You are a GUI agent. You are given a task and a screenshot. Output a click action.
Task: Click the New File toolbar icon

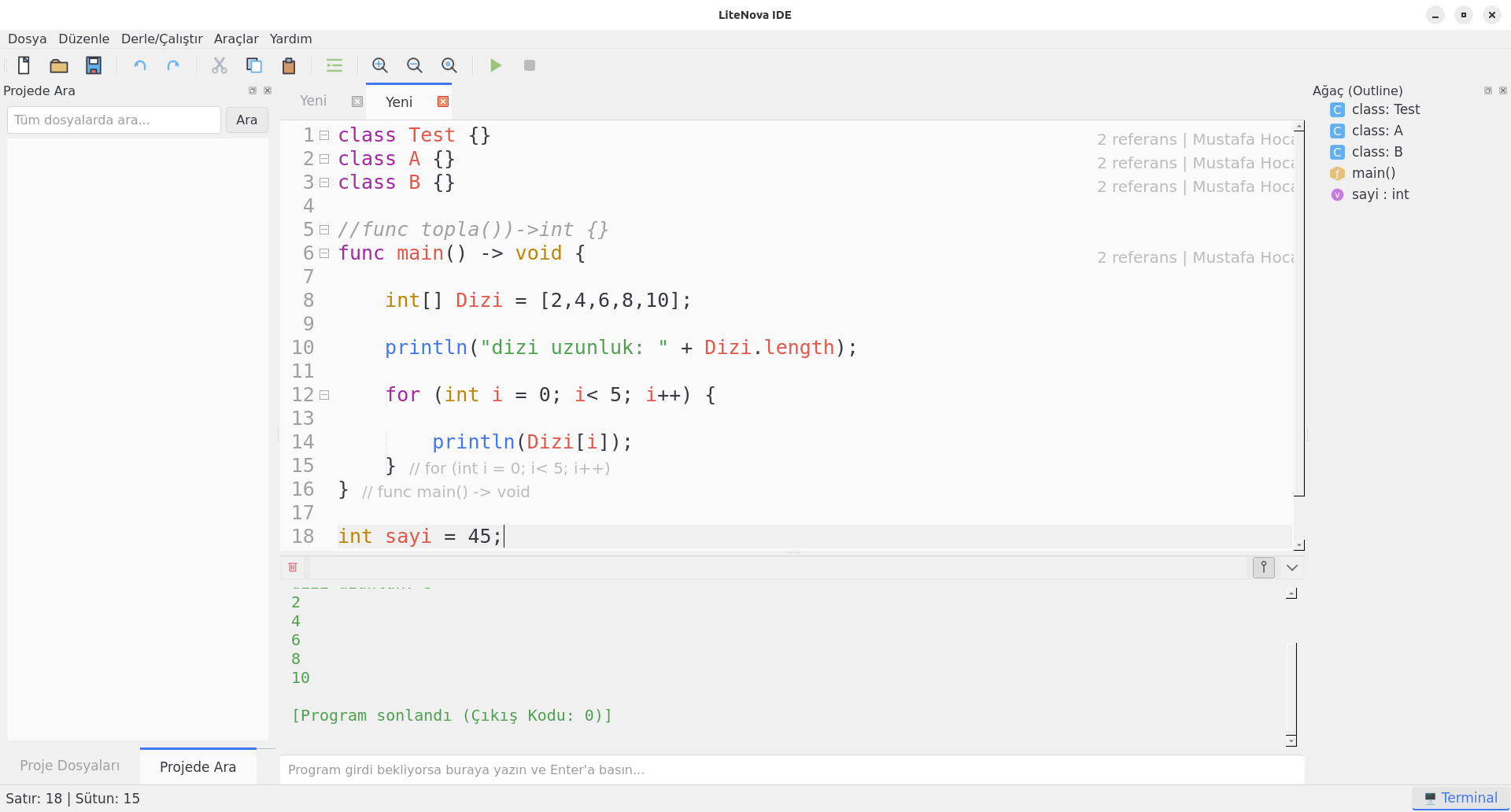coord(24,65)
